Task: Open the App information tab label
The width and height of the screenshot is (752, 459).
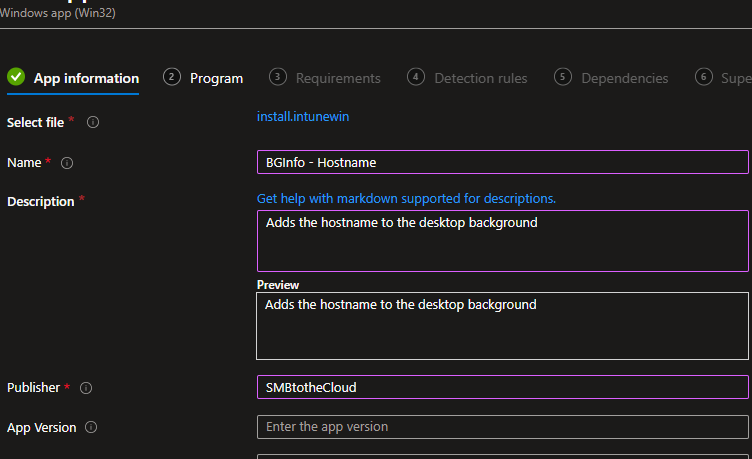Action: tap(86, 78)
